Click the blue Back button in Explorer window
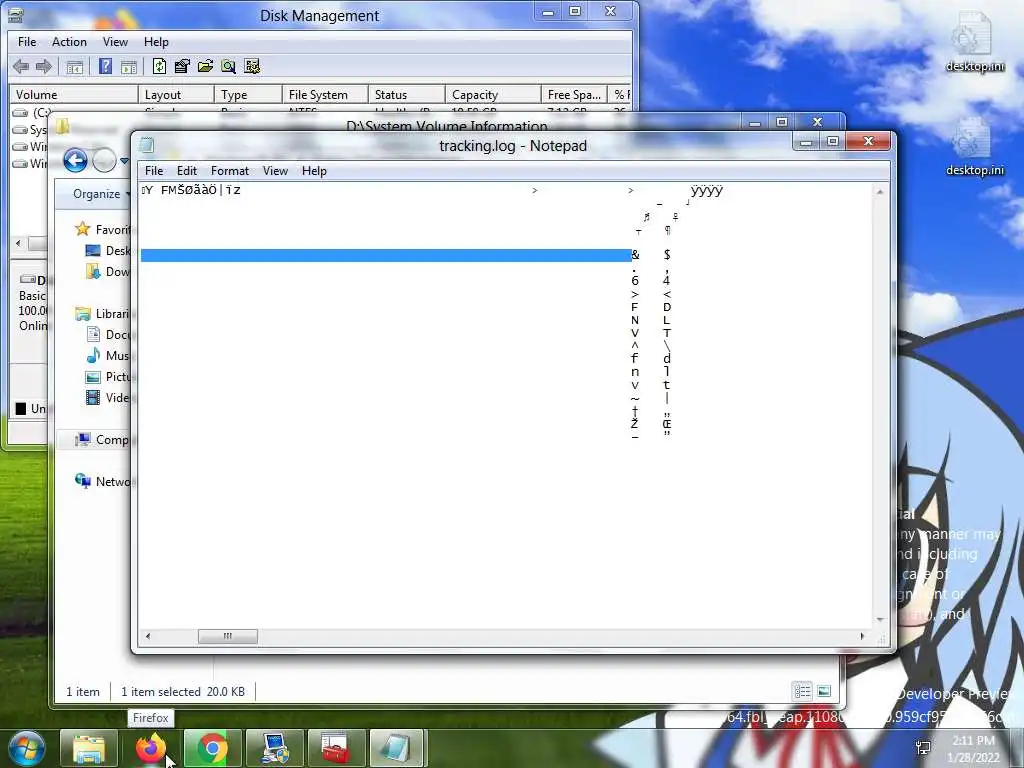 pos(75,160)
